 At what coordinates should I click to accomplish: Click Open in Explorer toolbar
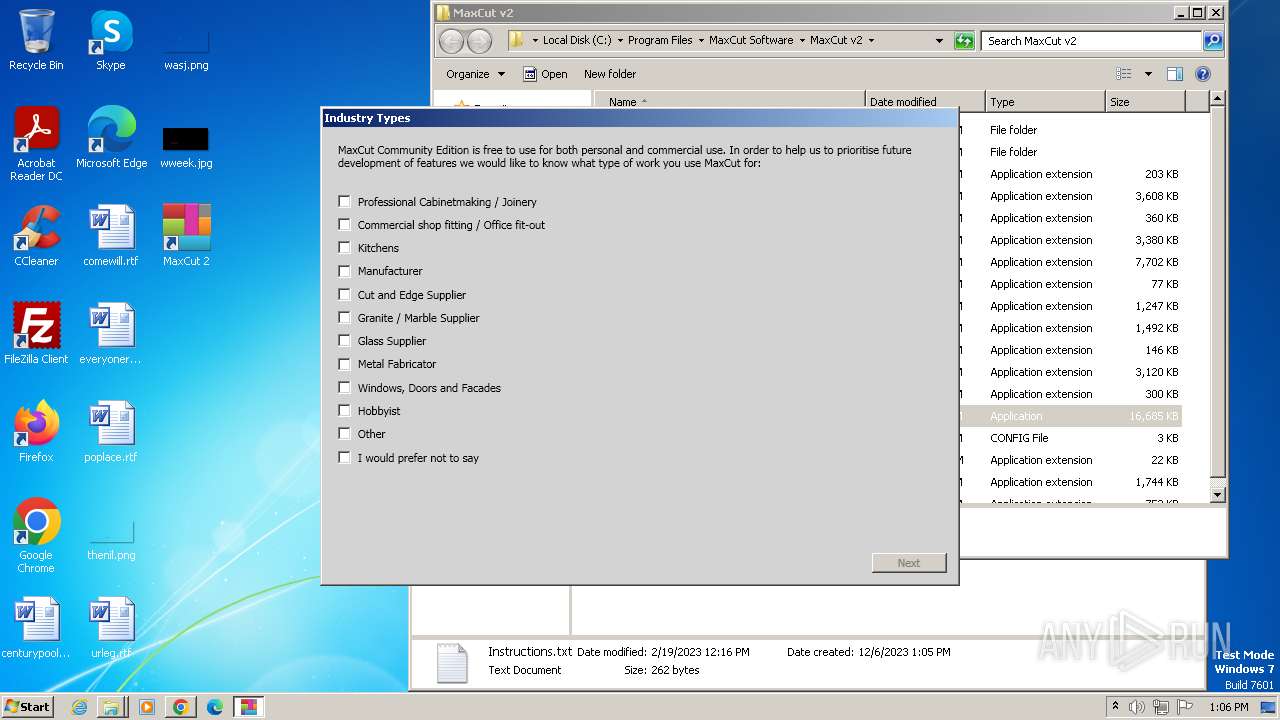(x=545, y=74)
